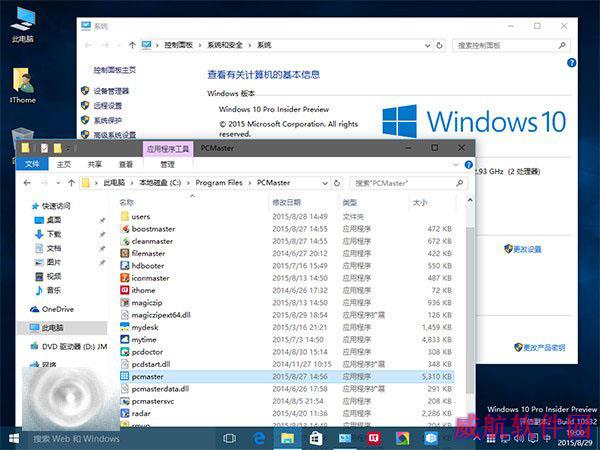Expand the Explorer ribbon chevron

click(x=455, y=165)
